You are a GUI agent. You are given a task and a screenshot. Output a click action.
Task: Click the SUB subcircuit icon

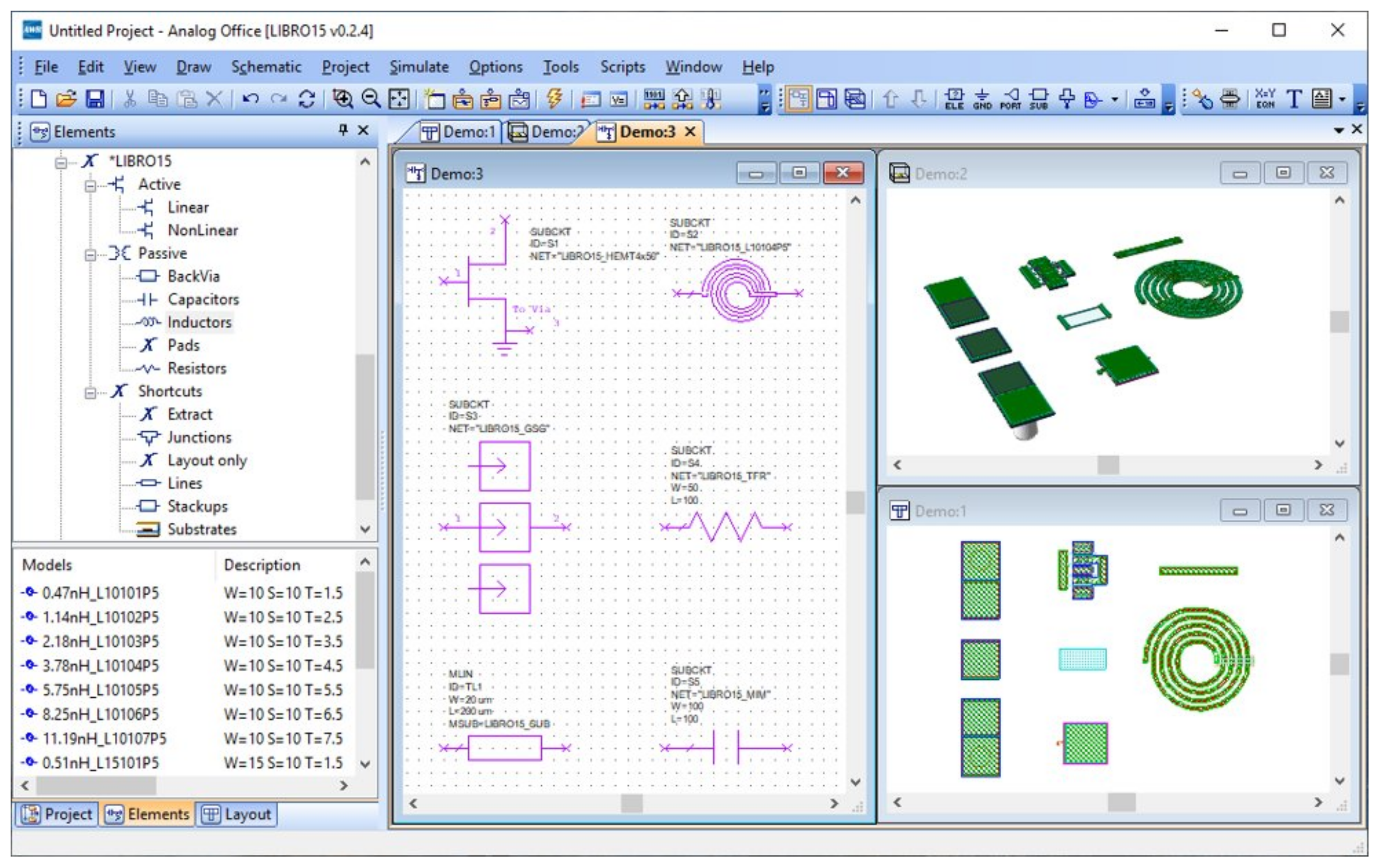(1039, 99)
